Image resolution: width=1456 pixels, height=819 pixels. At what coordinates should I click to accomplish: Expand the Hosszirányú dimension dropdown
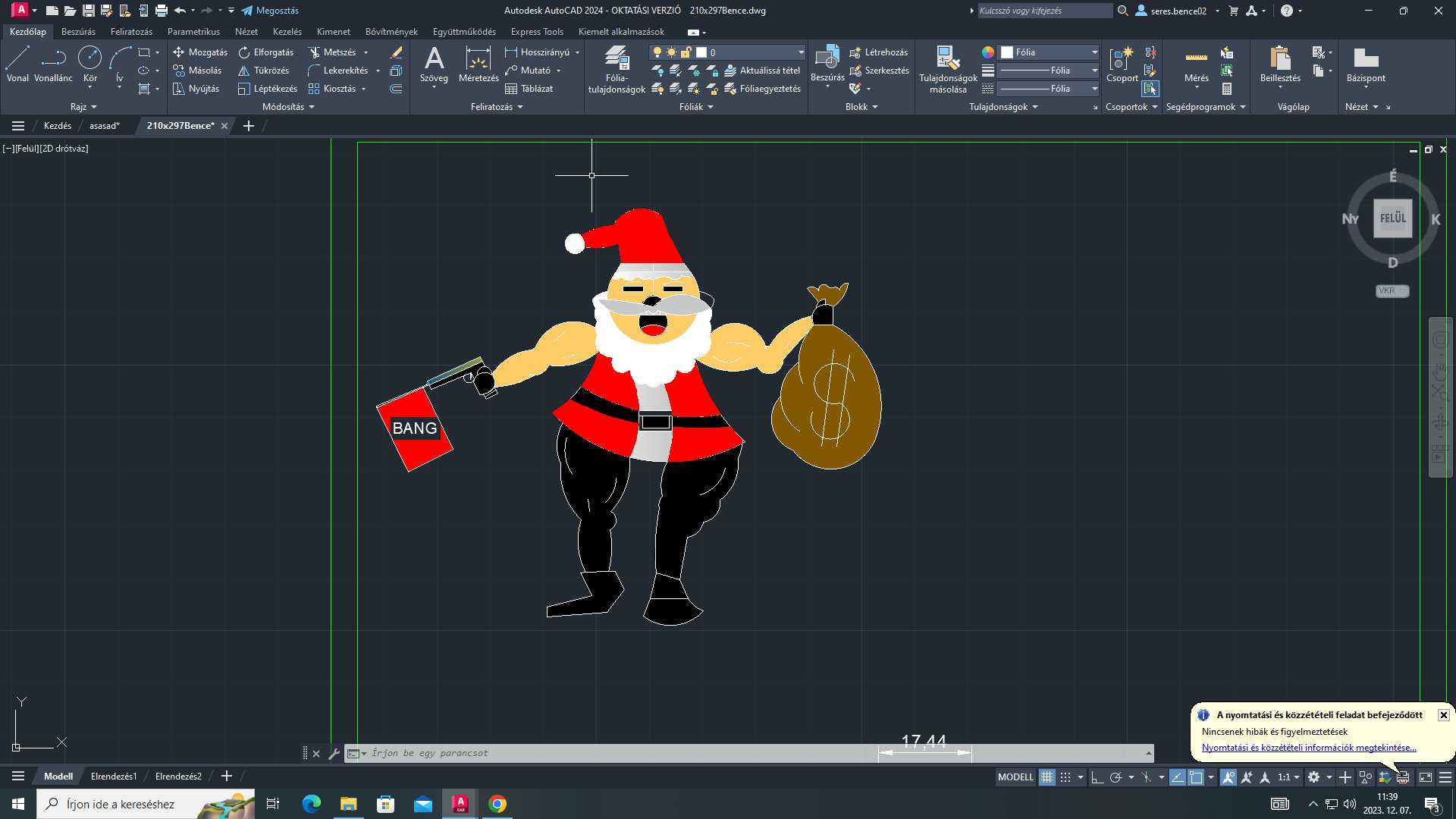click(578, 52)
